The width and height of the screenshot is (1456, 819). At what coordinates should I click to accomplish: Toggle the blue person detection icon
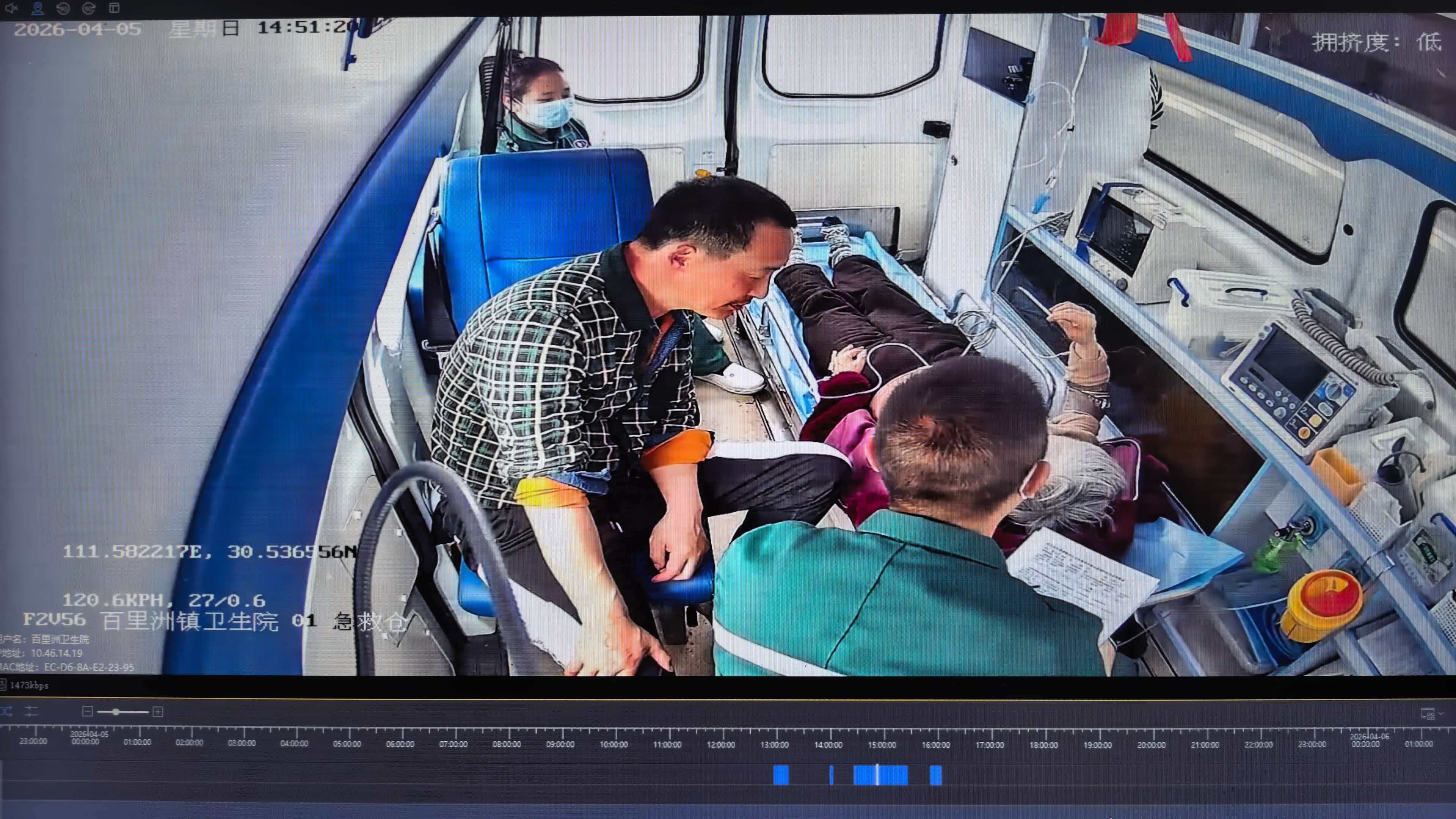(x=37, y=8)
